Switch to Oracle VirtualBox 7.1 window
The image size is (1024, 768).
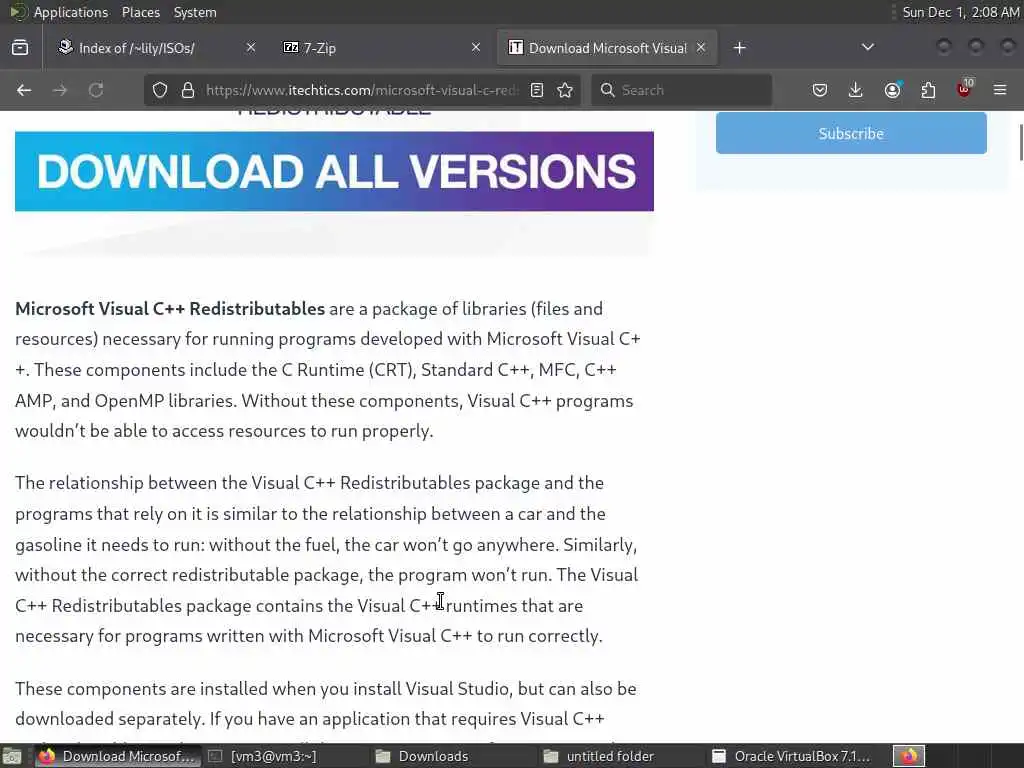[x=791, y=756]
